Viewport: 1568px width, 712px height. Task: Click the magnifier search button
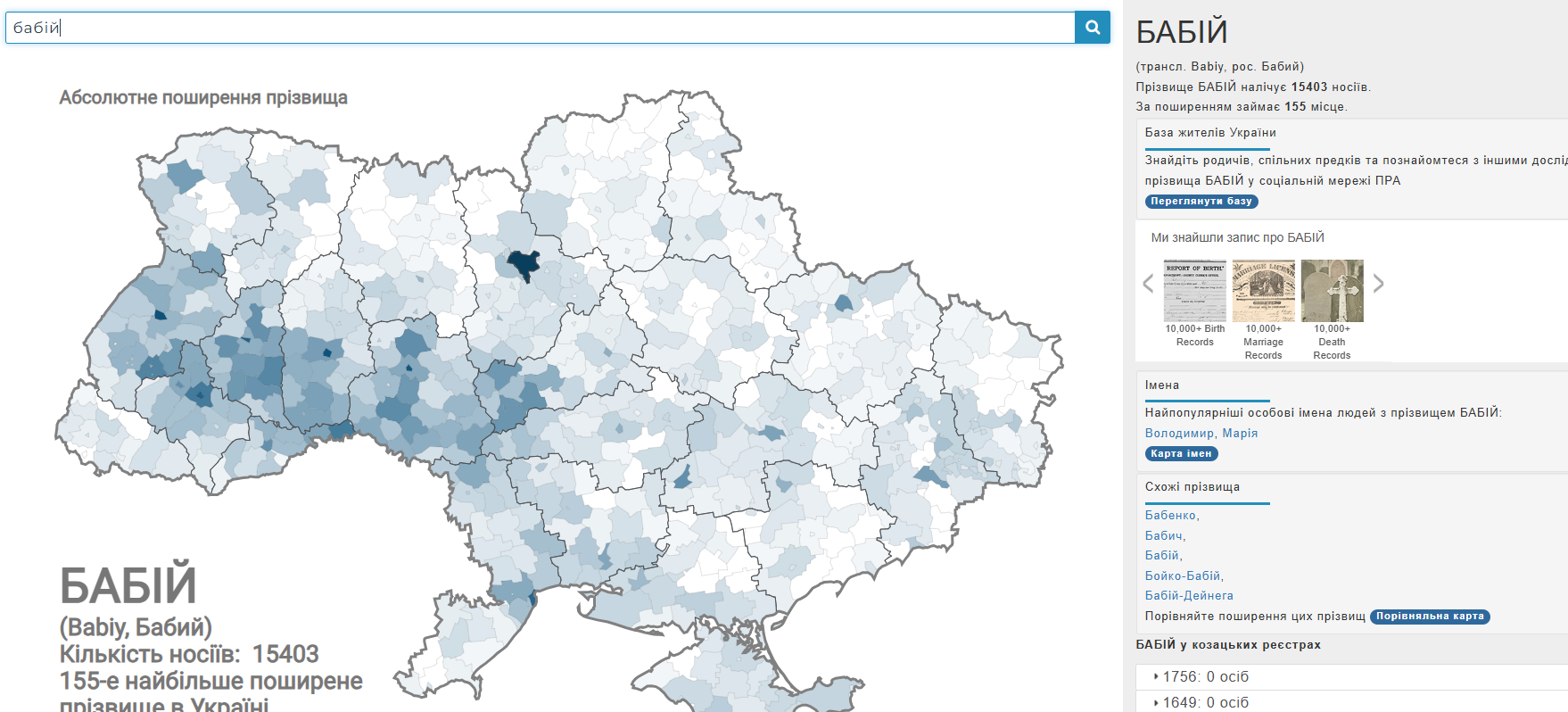(1092, 28)
